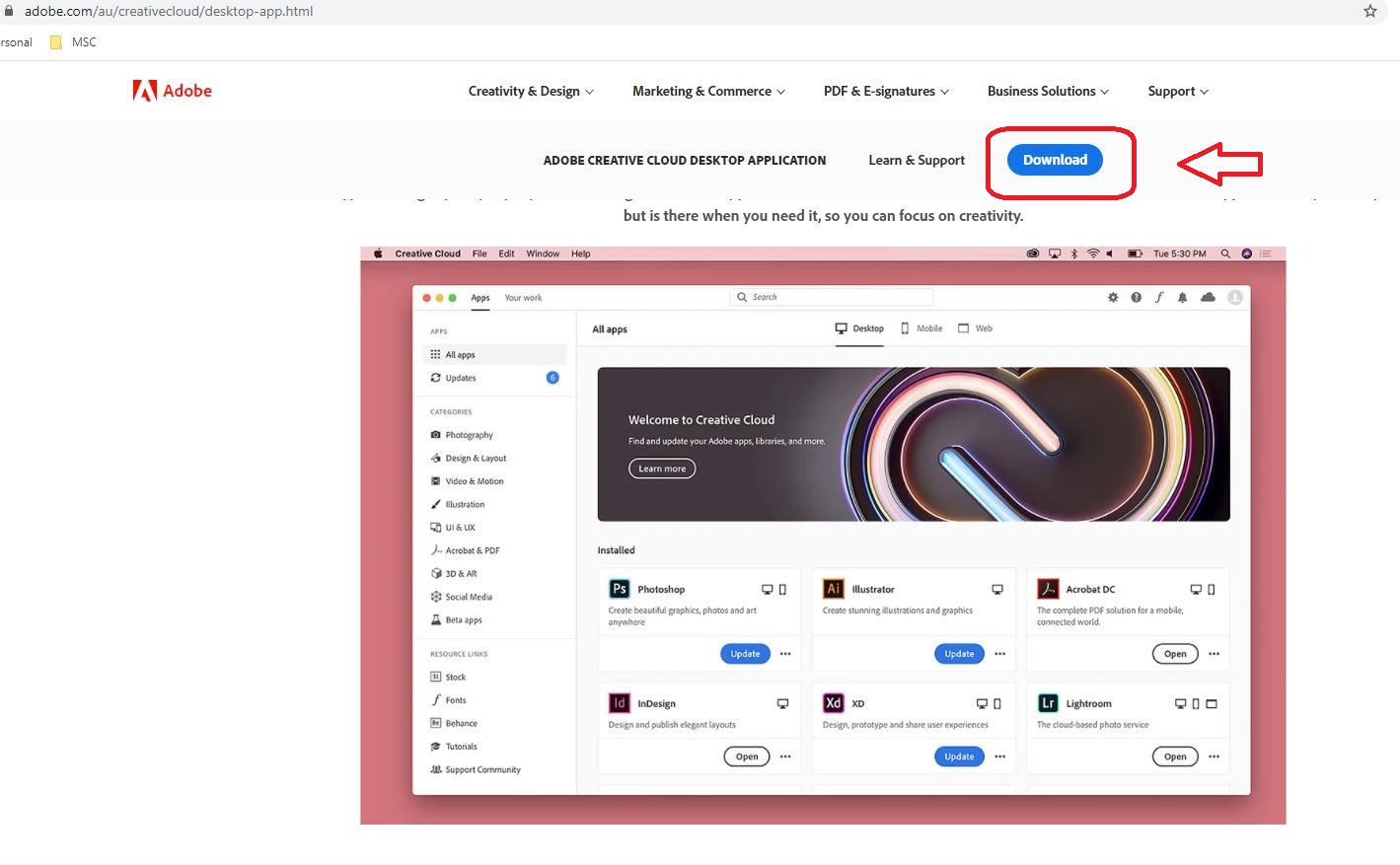Screen dimensions: 1400x865
Task: Select the Web platform tab
Action: click(975, 328)
